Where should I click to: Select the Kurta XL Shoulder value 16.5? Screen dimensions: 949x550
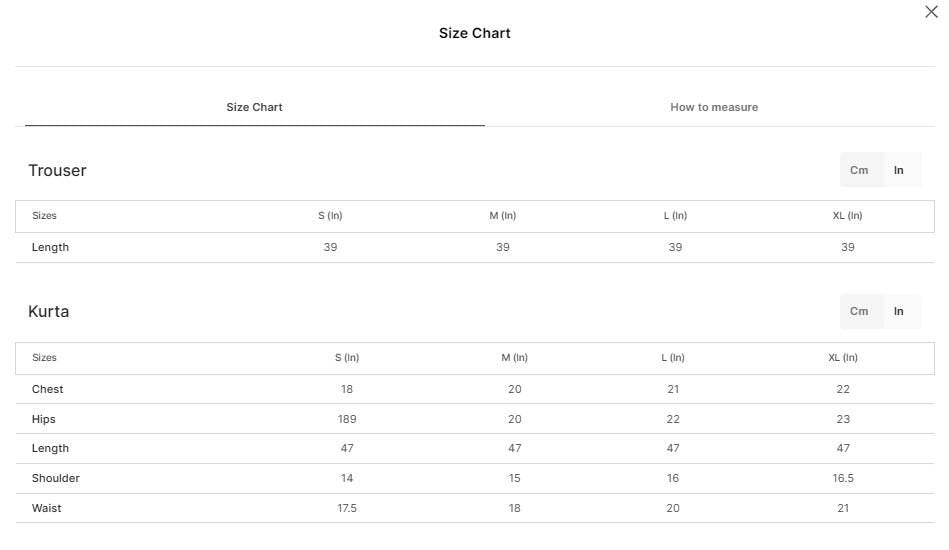coord(843,478)
